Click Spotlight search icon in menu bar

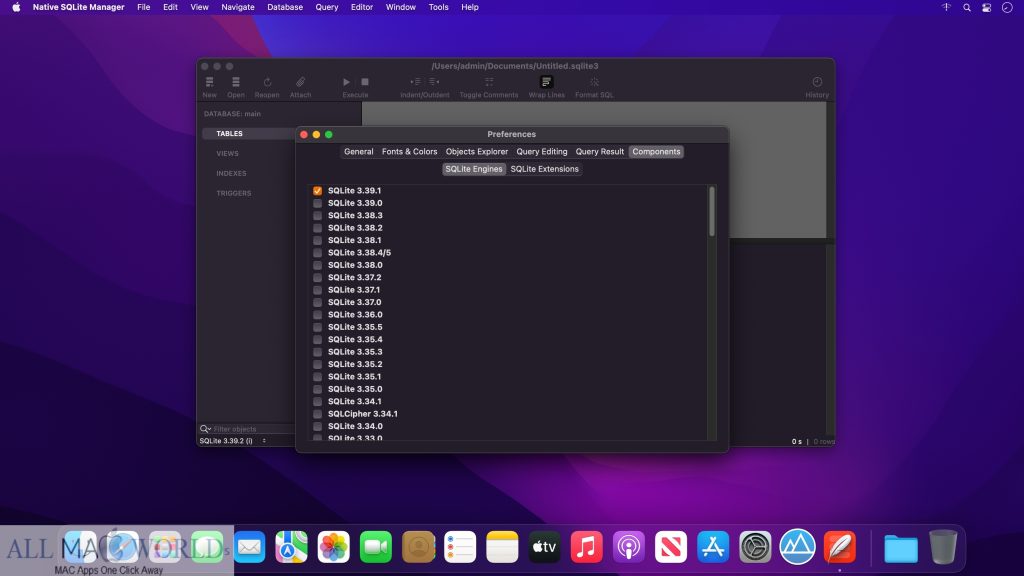(x=967, y=8)
